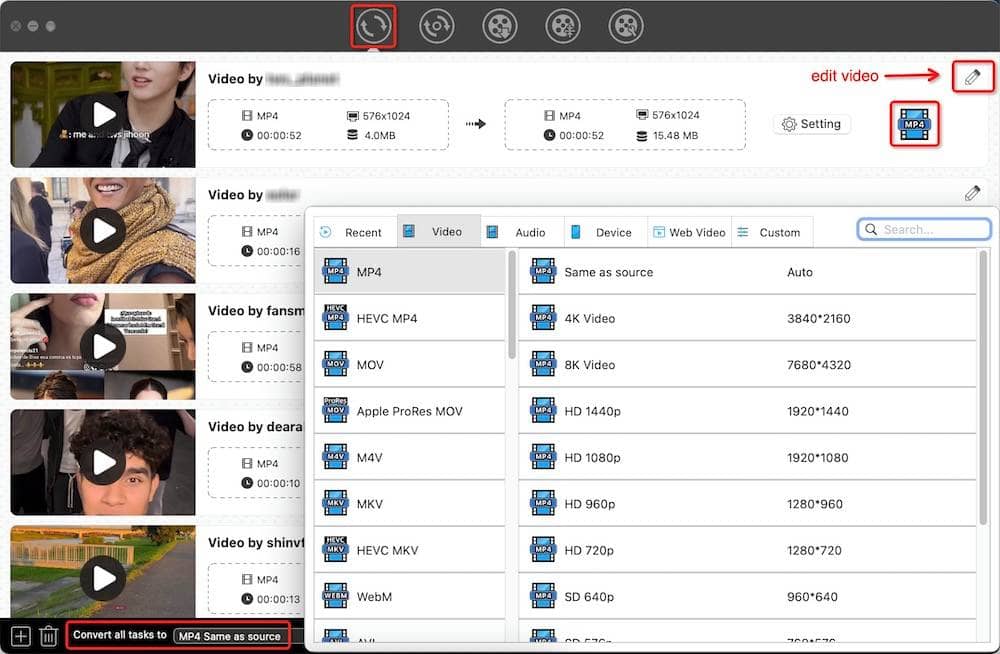1000x654 pixels.
Task: Click the format list scrollbar
Action: pyautogui.click(x=511, y=305)
